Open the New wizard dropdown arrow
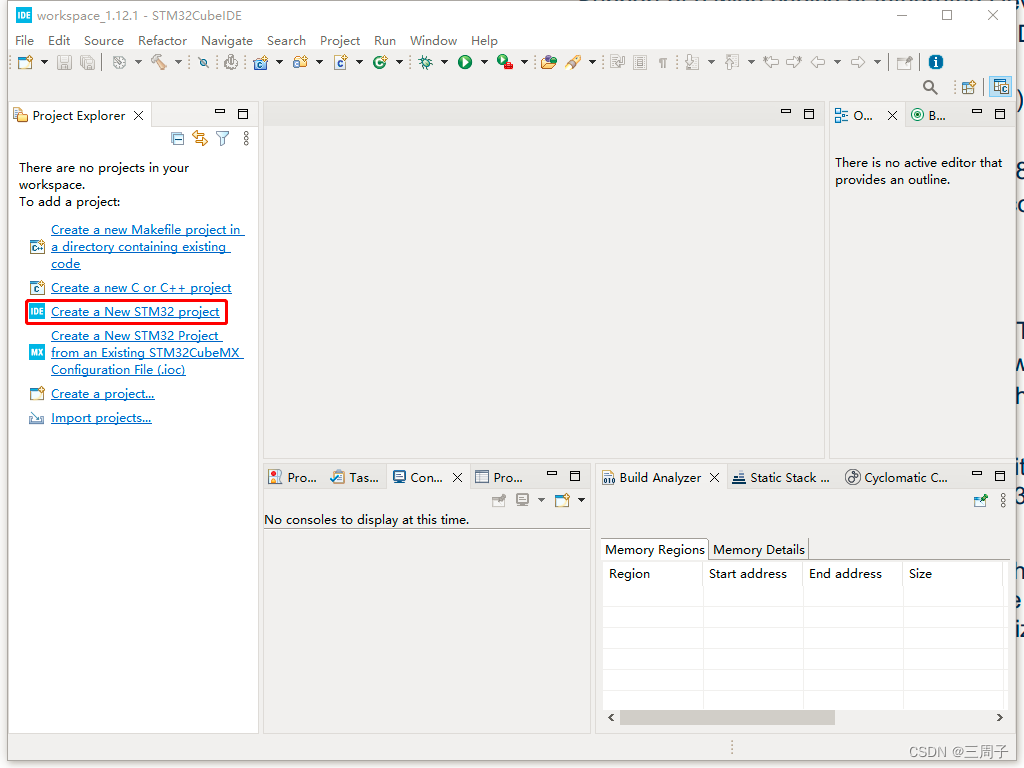Screen dimensions: 1024x768 coord(44,63)
